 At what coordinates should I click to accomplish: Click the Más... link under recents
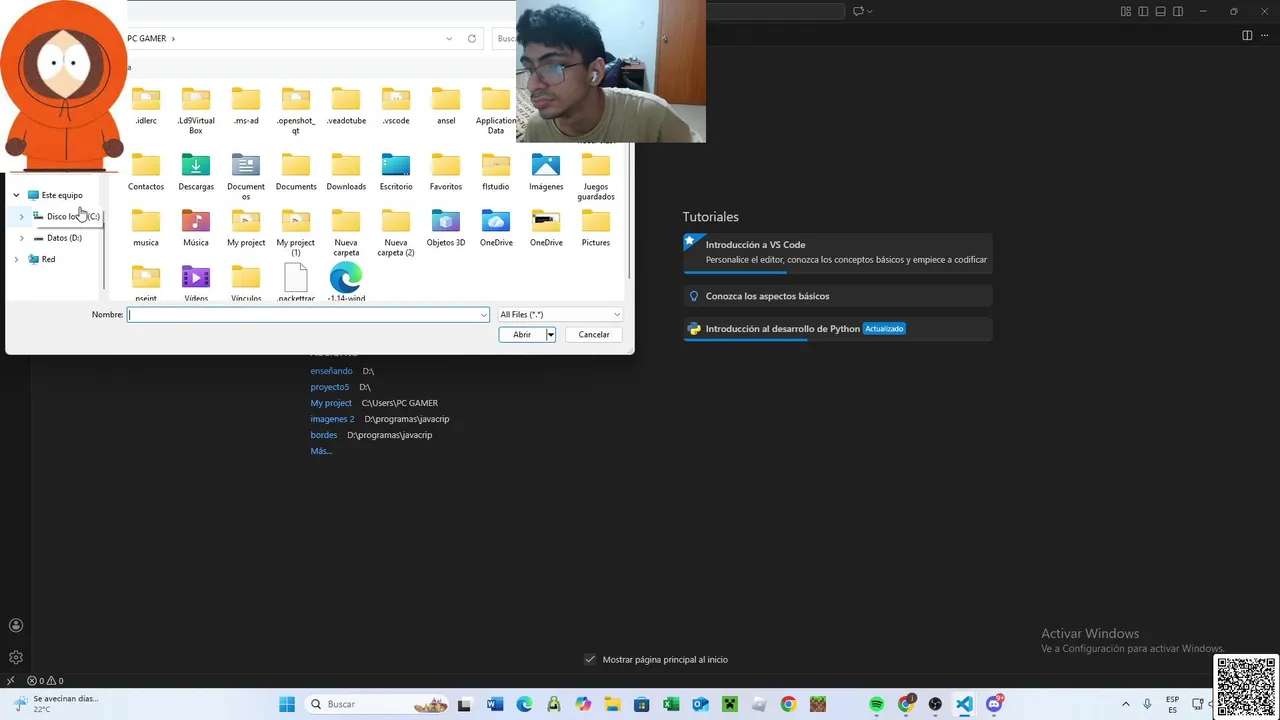click(321, 451)
